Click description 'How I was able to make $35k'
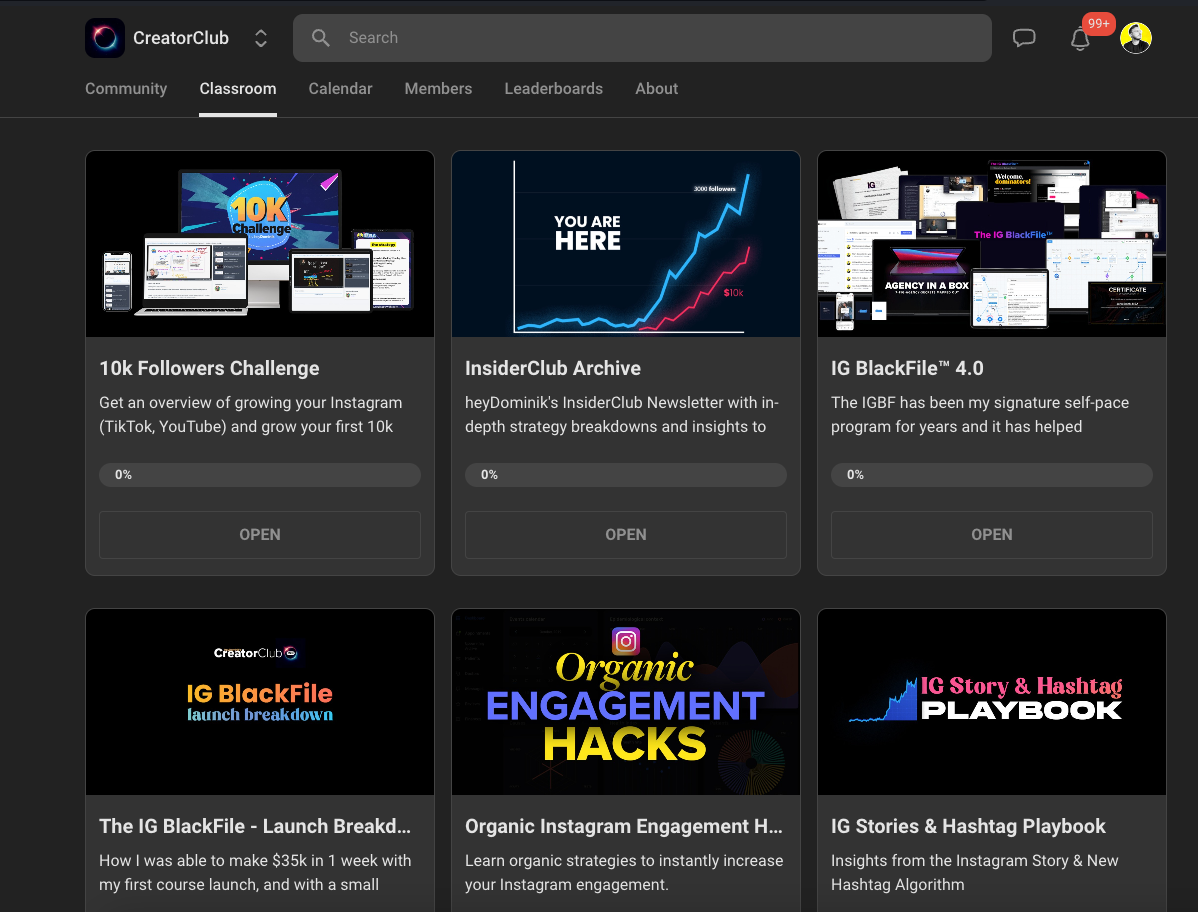 255,872
